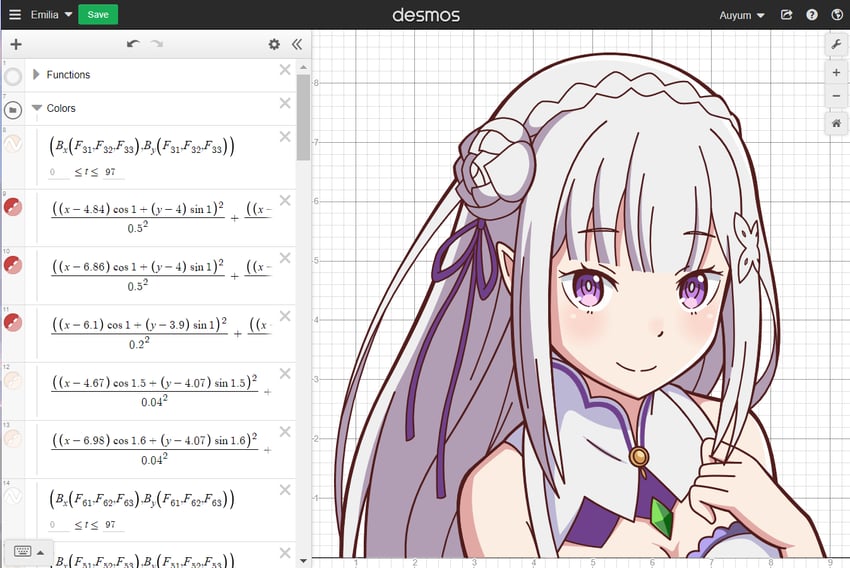Delete the x−6.98 ellipse expression
Screen dimensions: 850x568
(285, 432)
